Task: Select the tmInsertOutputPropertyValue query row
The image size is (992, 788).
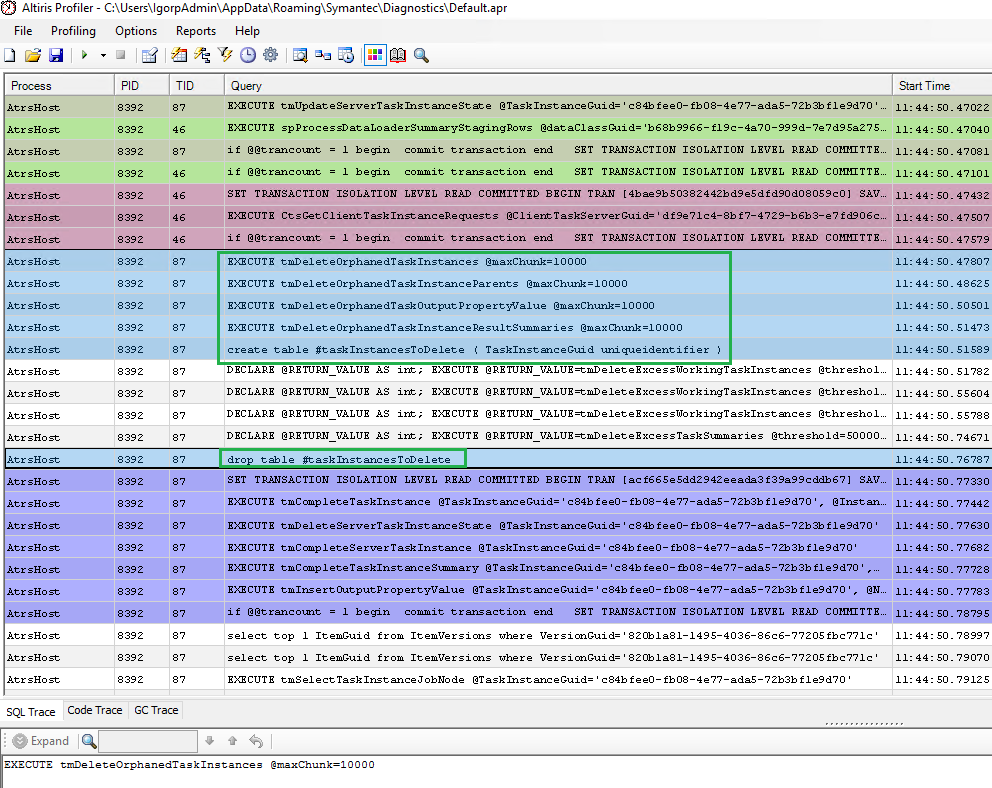Action: (498, 591)
